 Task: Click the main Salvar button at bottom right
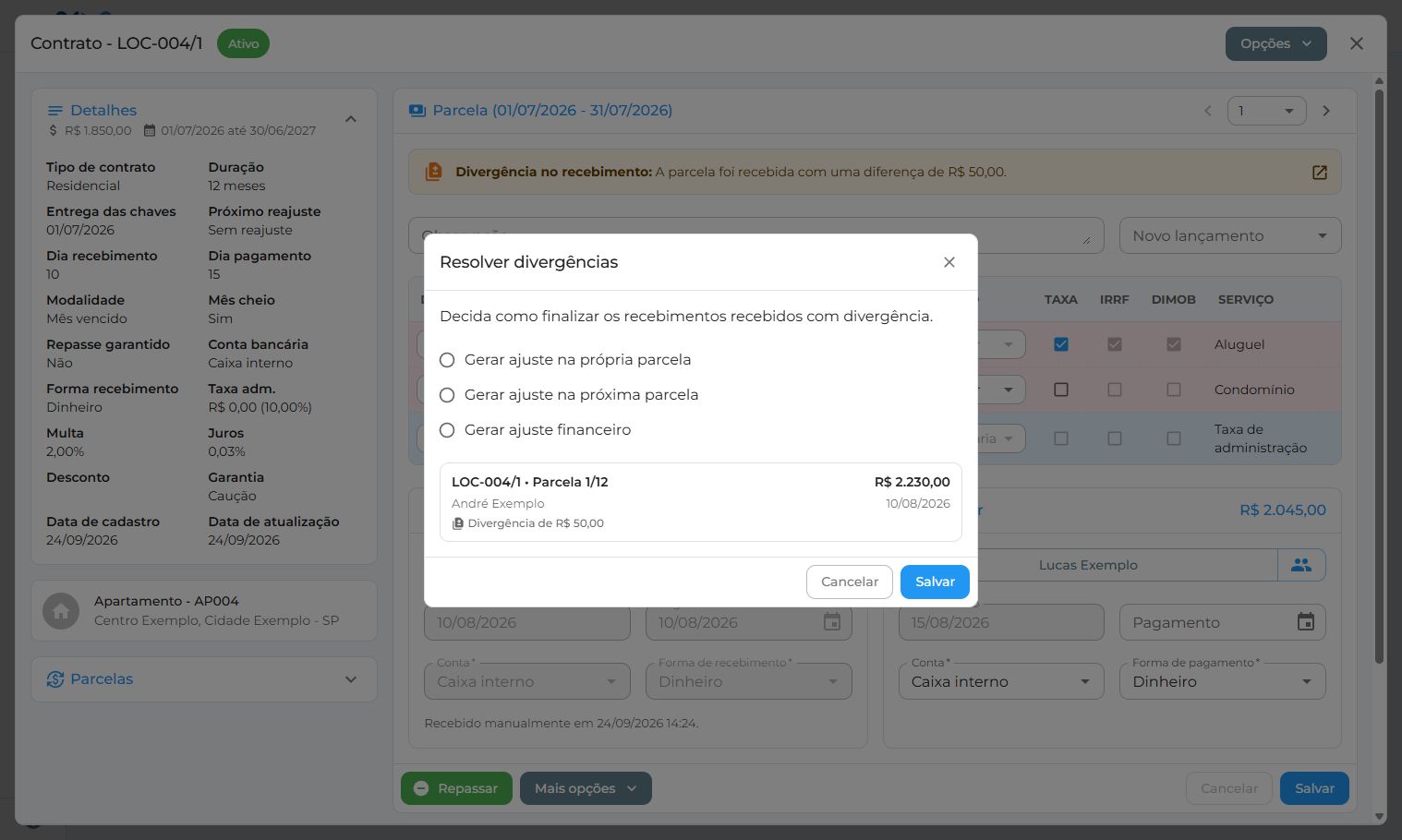pos(1314,788)
